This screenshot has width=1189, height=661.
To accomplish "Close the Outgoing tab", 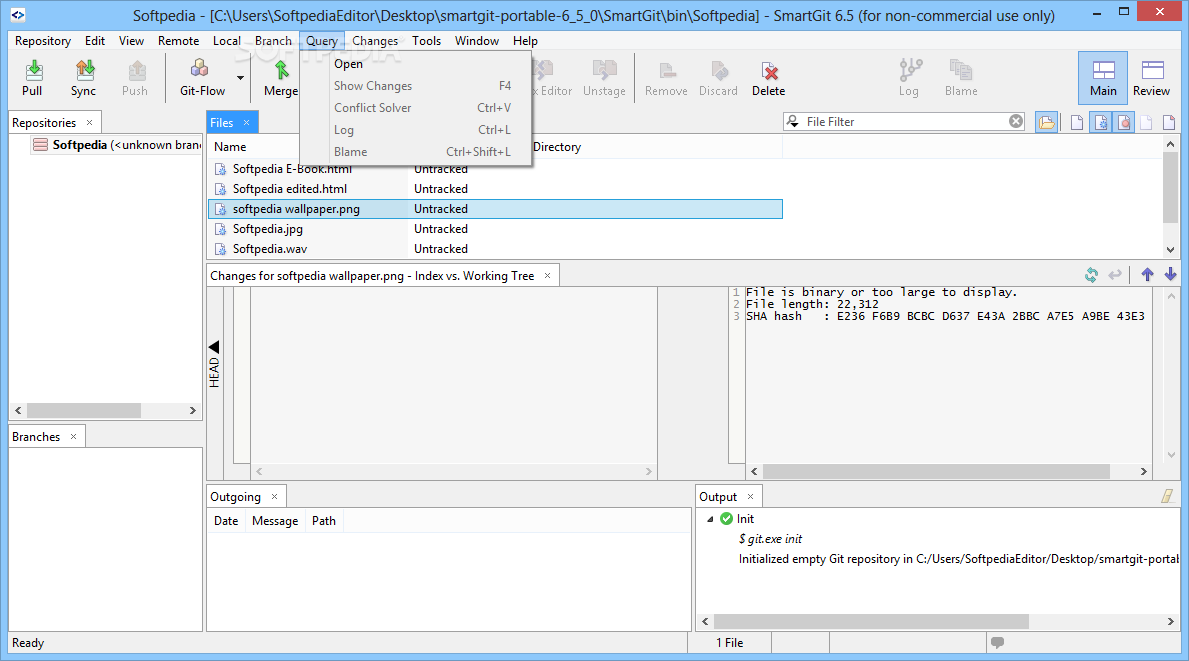I will [x=275, y=497].
